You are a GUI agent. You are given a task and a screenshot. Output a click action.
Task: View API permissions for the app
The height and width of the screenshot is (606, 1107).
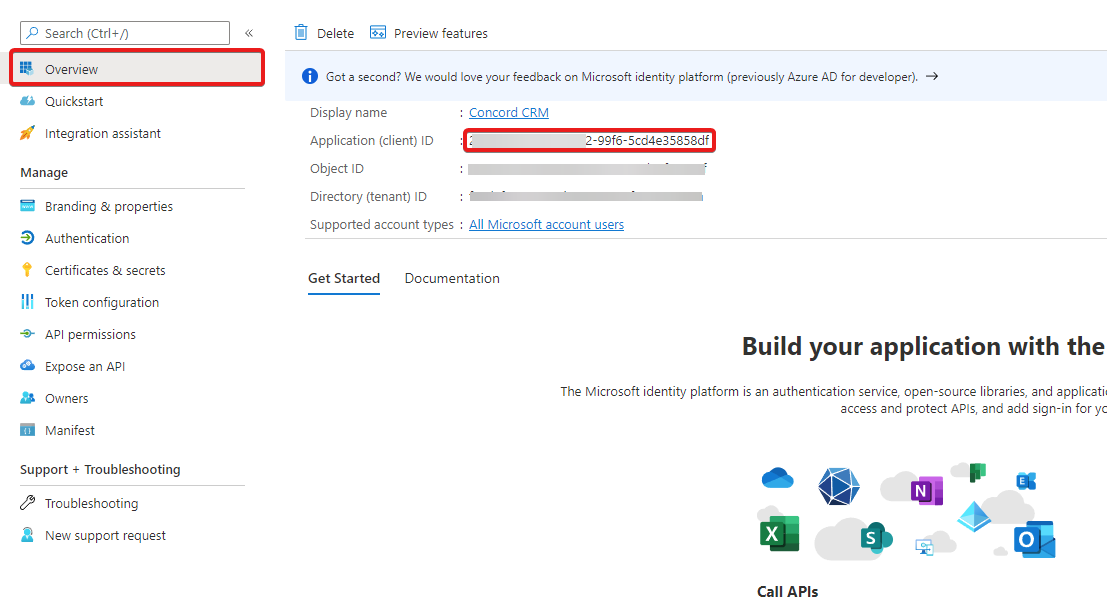tap(88, 334)
